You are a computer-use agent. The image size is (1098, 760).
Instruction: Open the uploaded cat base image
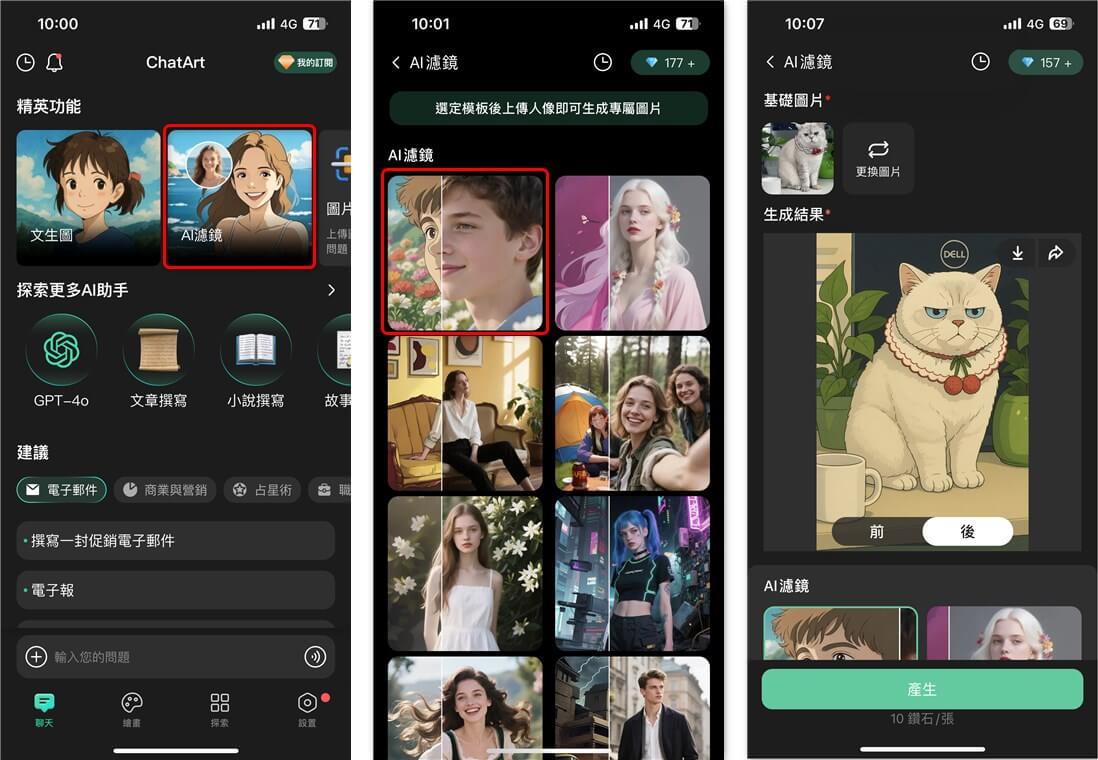pyautogui.click(x=798, y=158)
